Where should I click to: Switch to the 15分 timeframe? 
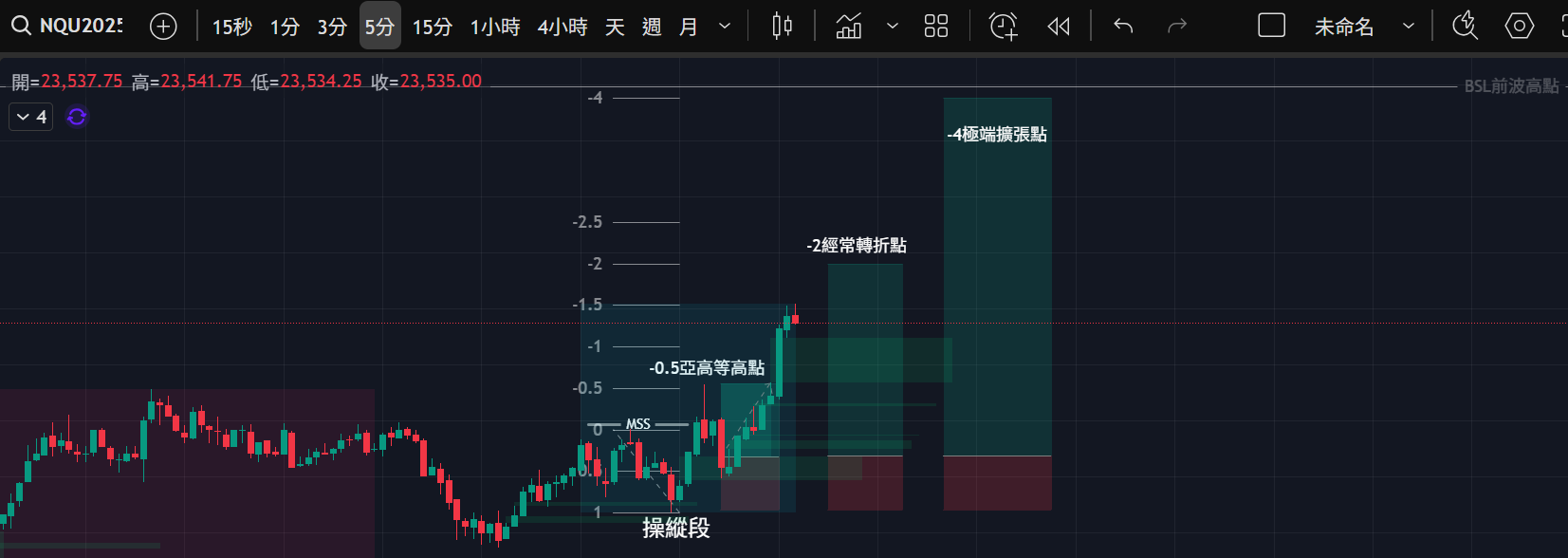tap(432, 27)
